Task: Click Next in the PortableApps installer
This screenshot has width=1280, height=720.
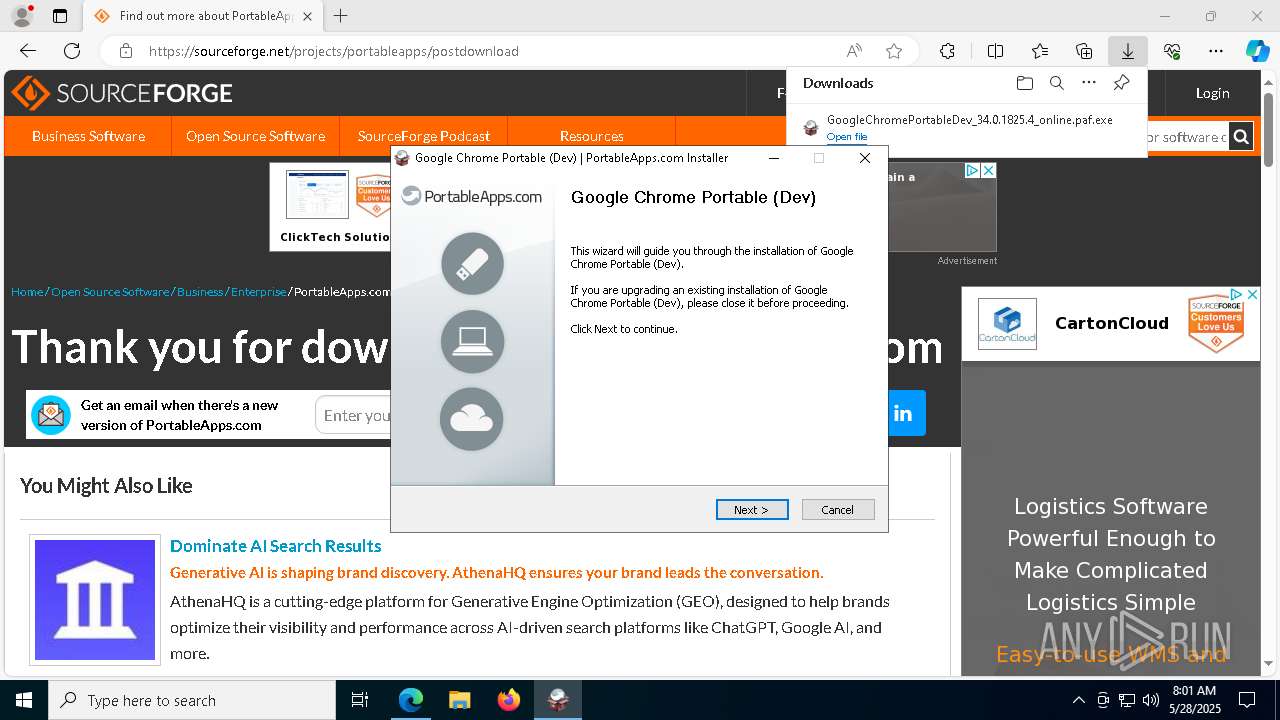Action: [x=752, y=510]
